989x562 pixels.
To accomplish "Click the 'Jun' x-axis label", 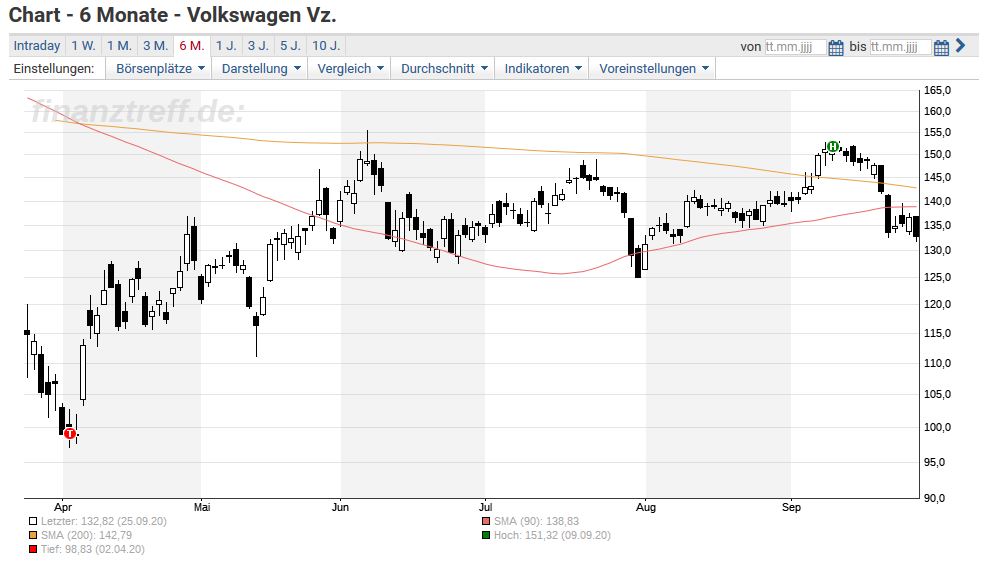I will pyautogui.click(x=341, y=507).
